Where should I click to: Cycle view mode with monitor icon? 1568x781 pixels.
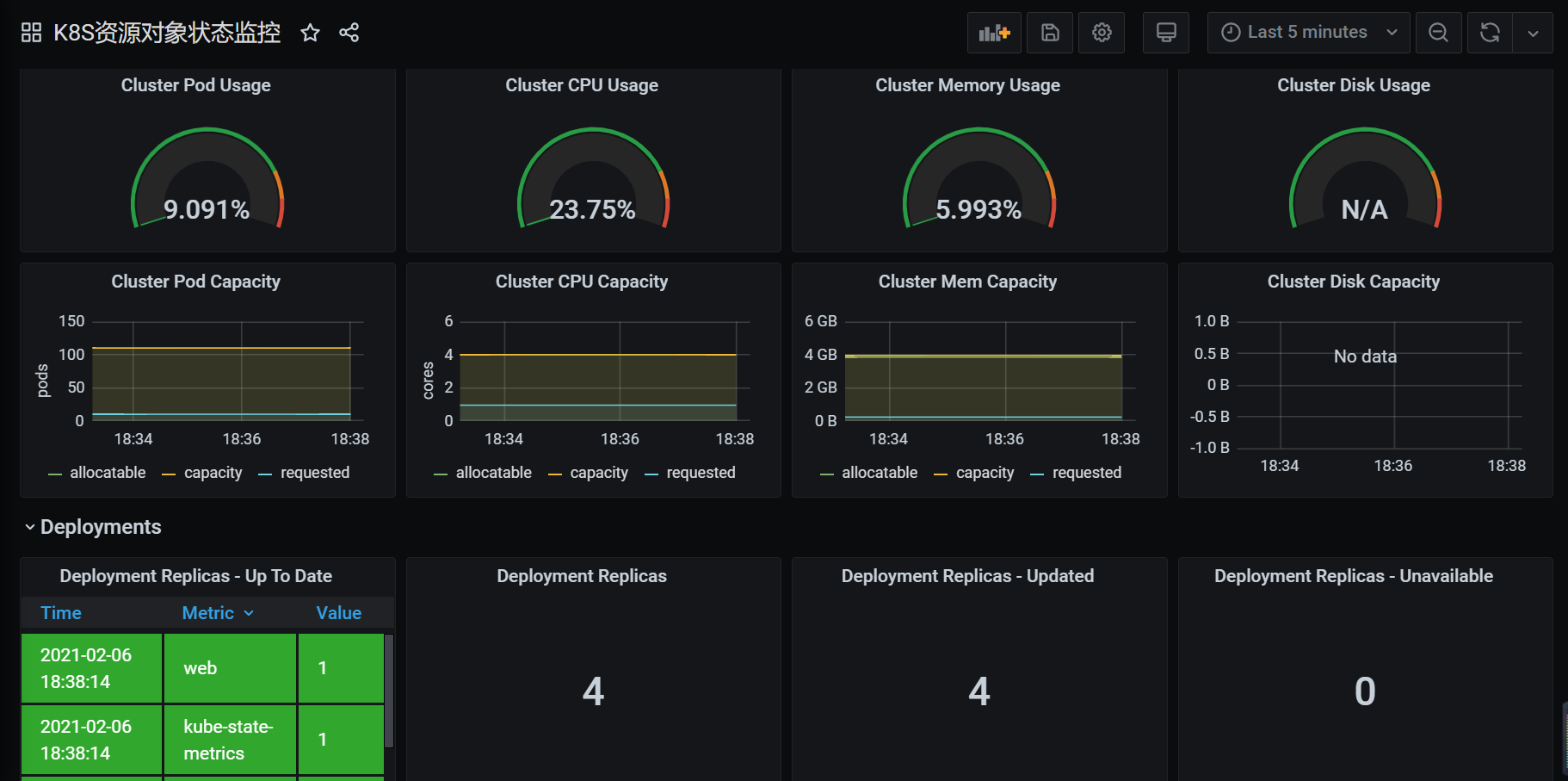[x=1166, y=33]
